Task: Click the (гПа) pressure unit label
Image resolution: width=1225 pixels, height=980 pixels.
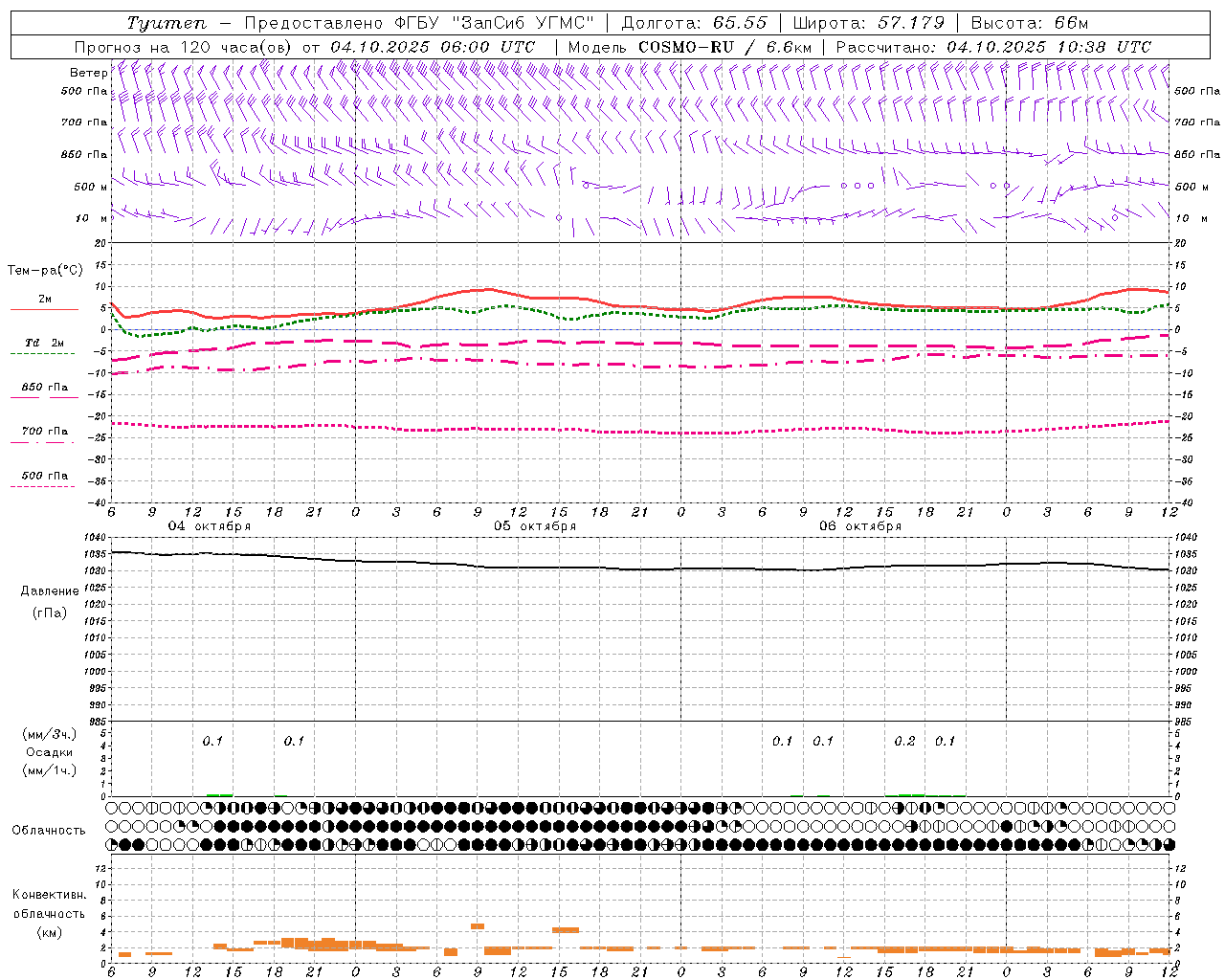Action: (50, 613)
